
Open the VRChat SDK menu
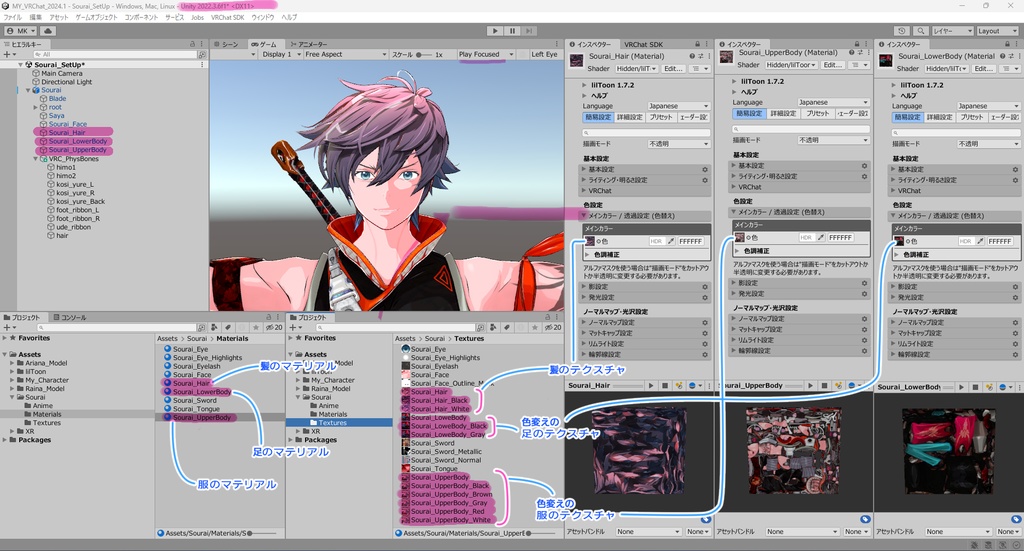[x=227, y=18]
